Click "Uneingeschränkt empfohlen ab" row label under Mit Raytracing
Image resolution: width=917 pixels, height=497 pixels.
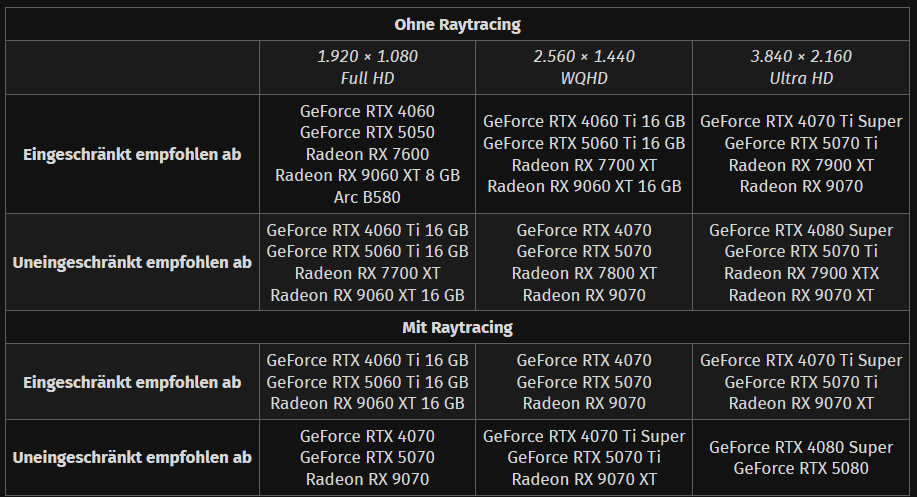click(x=132, y=457)
